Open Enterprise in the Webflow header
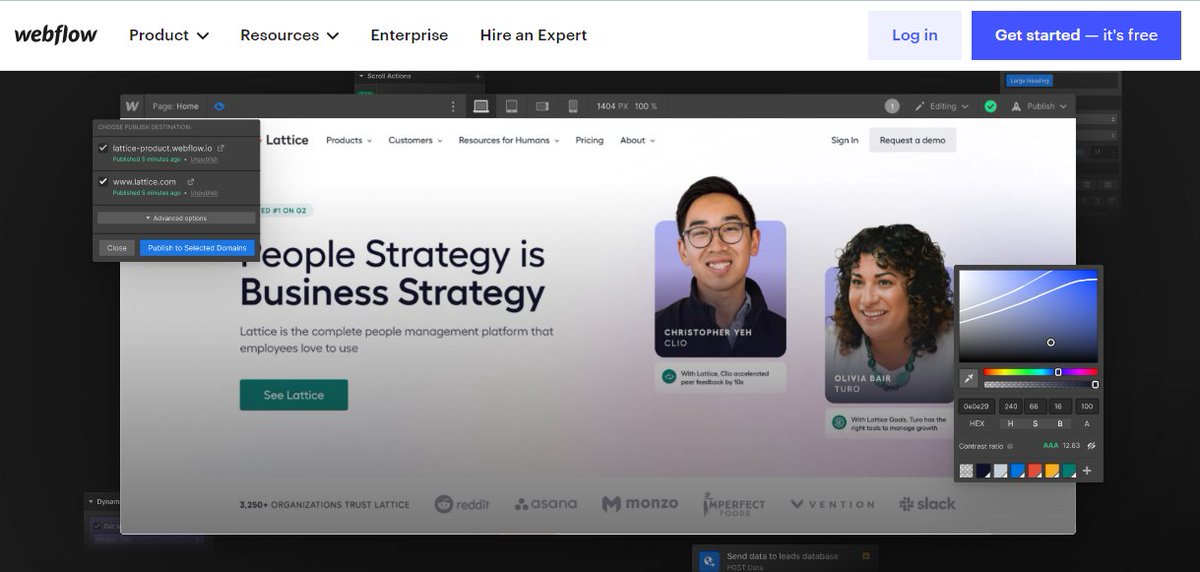Image resolution: width=1200 pixels, height=572 pixels. (409, 35)
